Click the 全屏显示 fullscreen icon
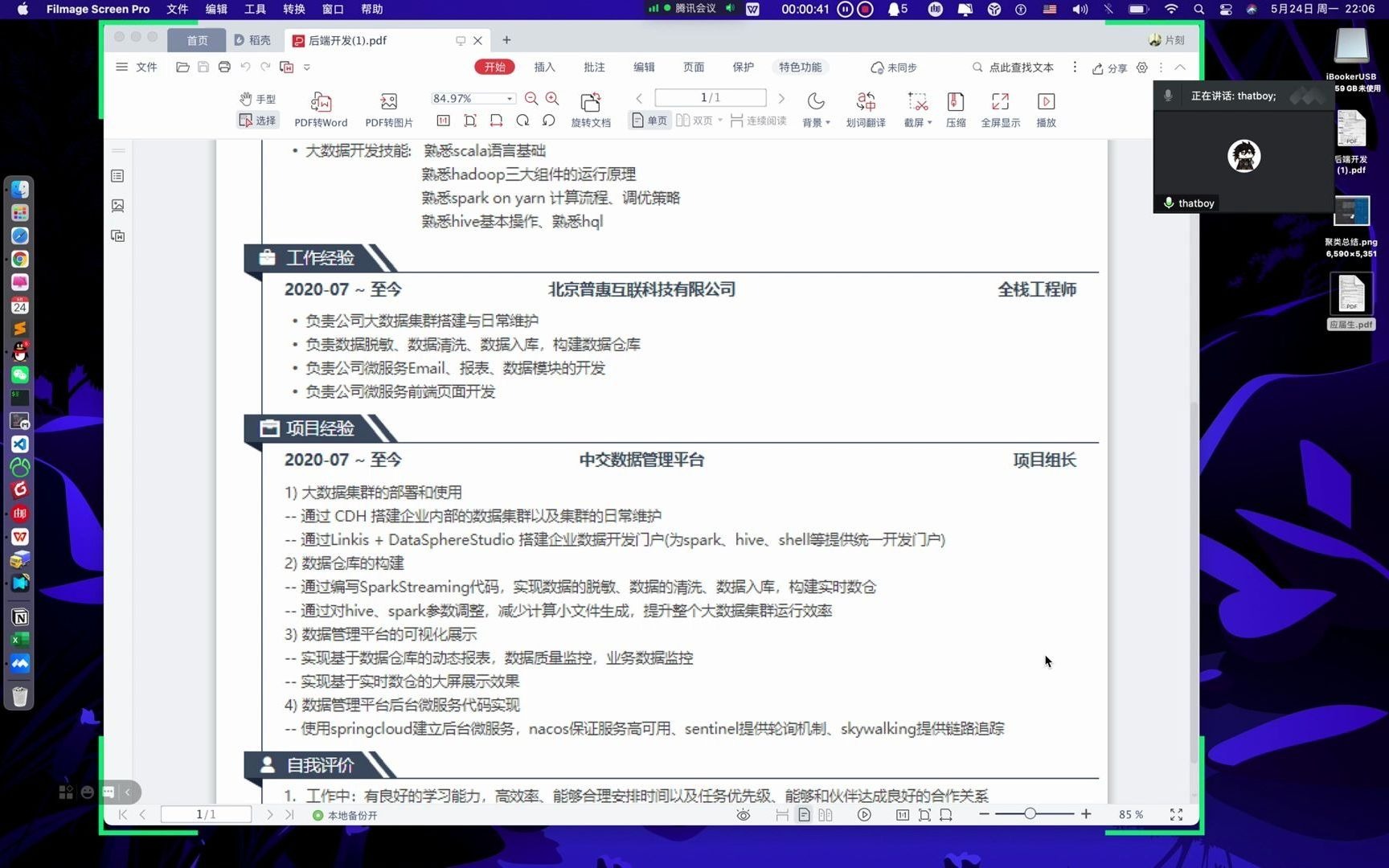The image size is (1389, 868). (x=999, y=108)
